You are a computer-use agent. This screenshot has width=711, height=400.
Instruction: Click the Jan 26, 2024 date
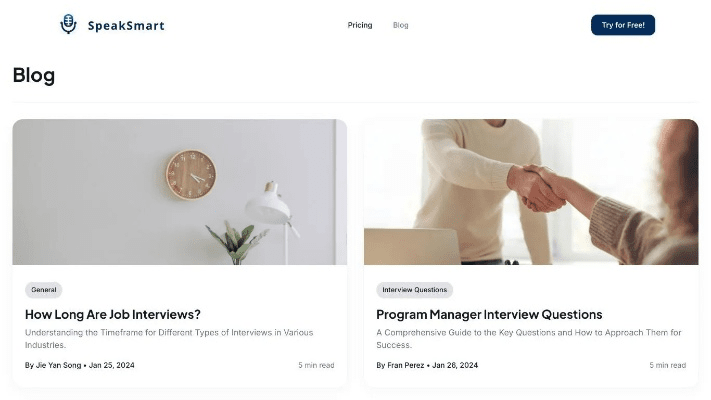455,365
